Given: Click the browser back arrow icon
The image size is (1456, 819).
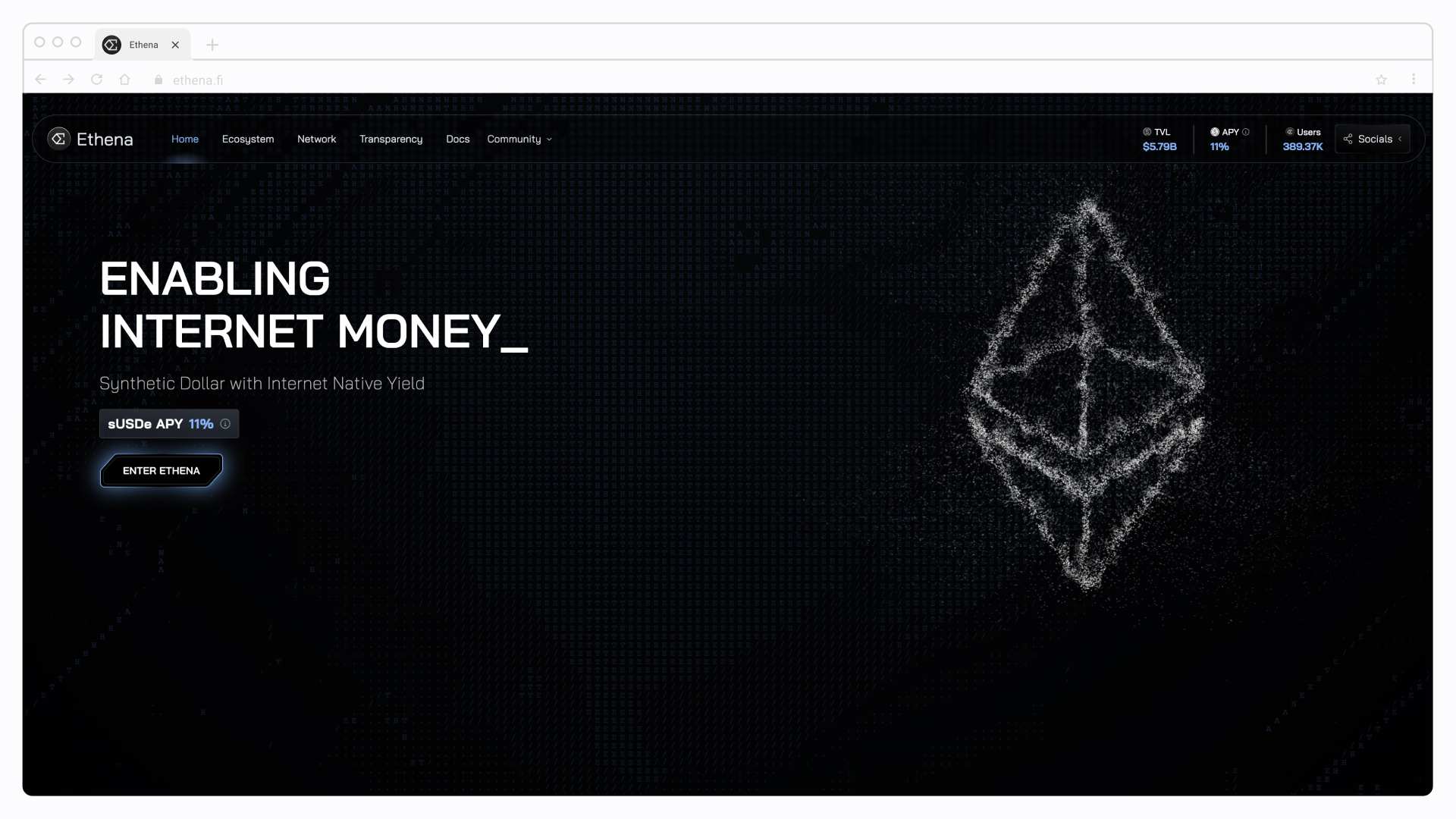Looking at the screenshot, I should [40, 79].
